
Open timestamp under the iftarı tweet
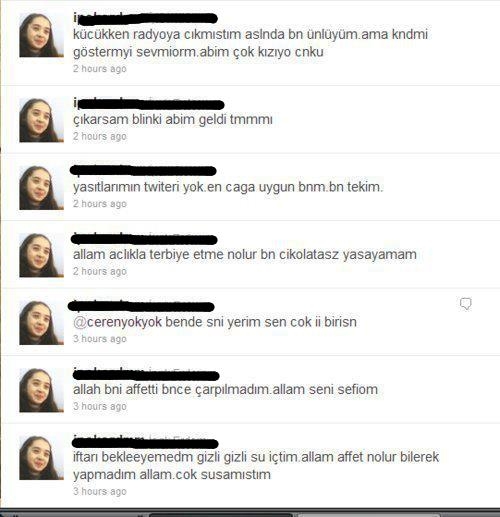[100, 491]
